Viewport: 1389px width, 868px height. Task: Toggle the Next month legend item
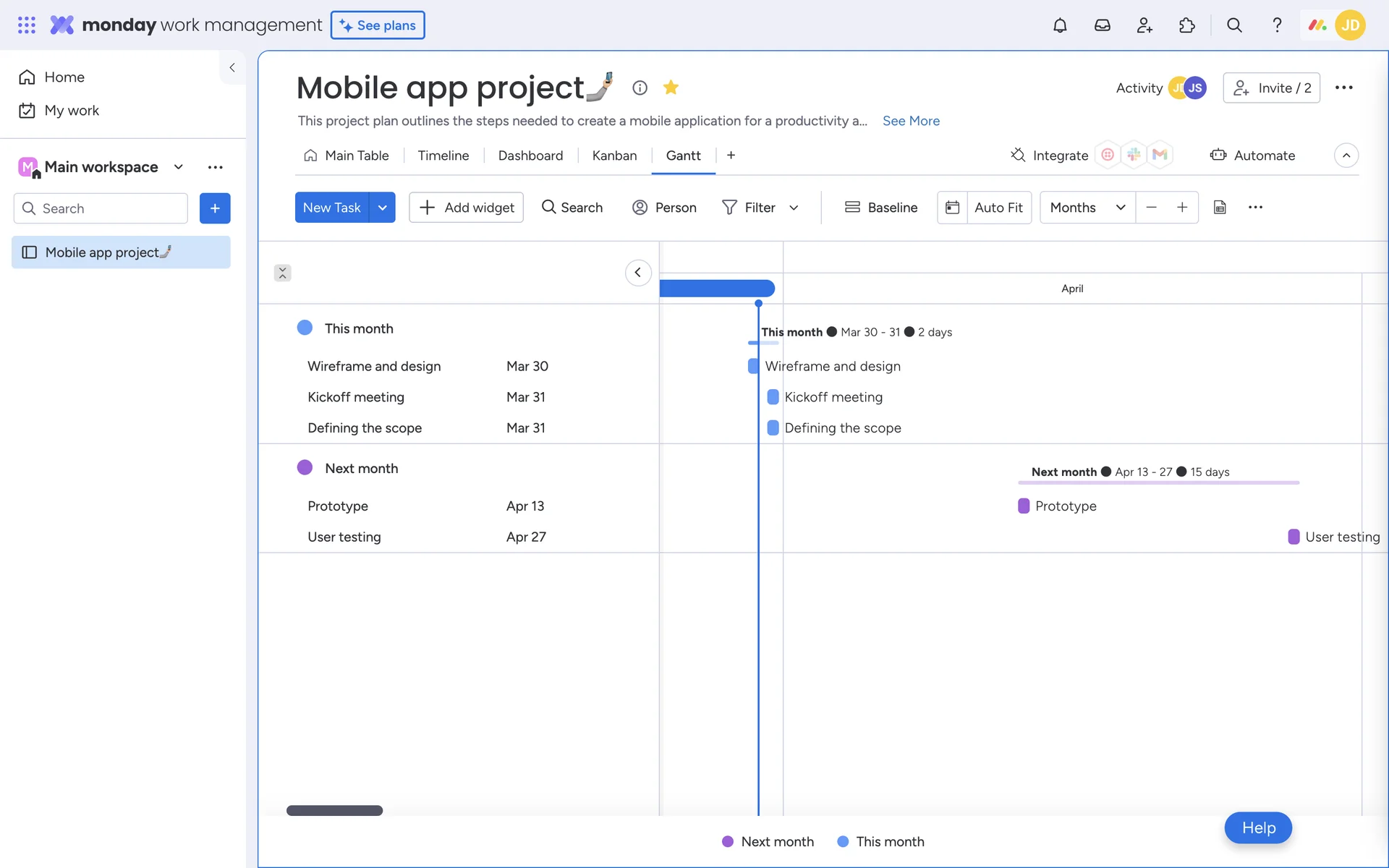[768, 841]
